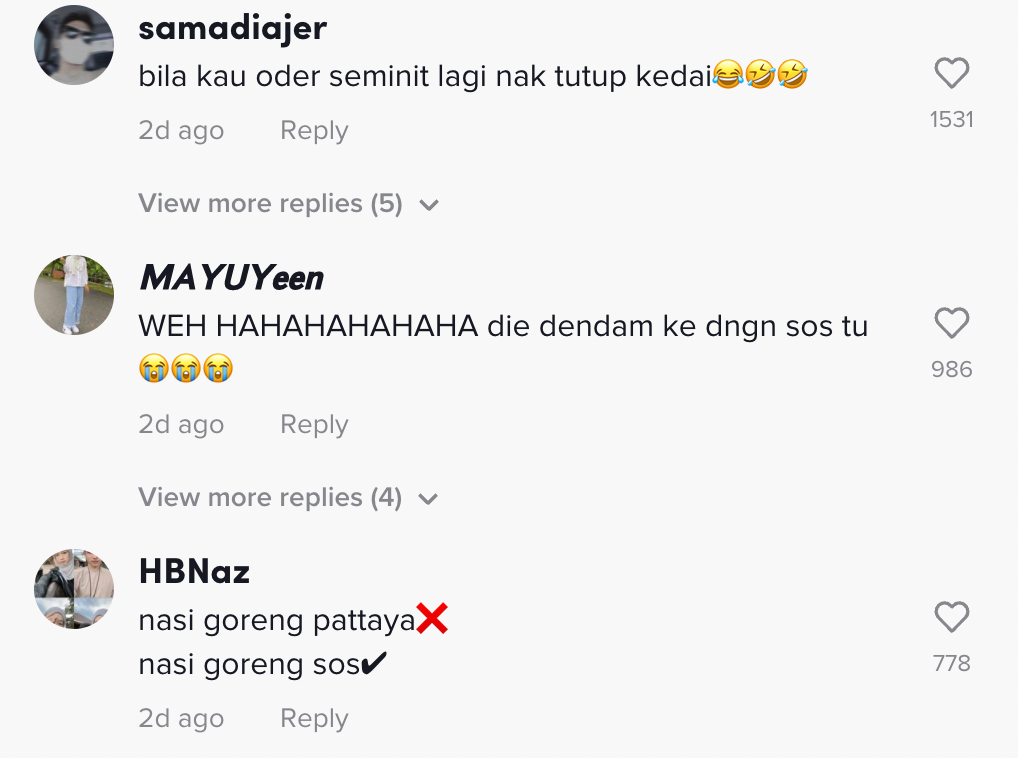Screen dimensions: 1018x758
Task: Open the samadiajer username link
Action: click(x=232, y=29)
